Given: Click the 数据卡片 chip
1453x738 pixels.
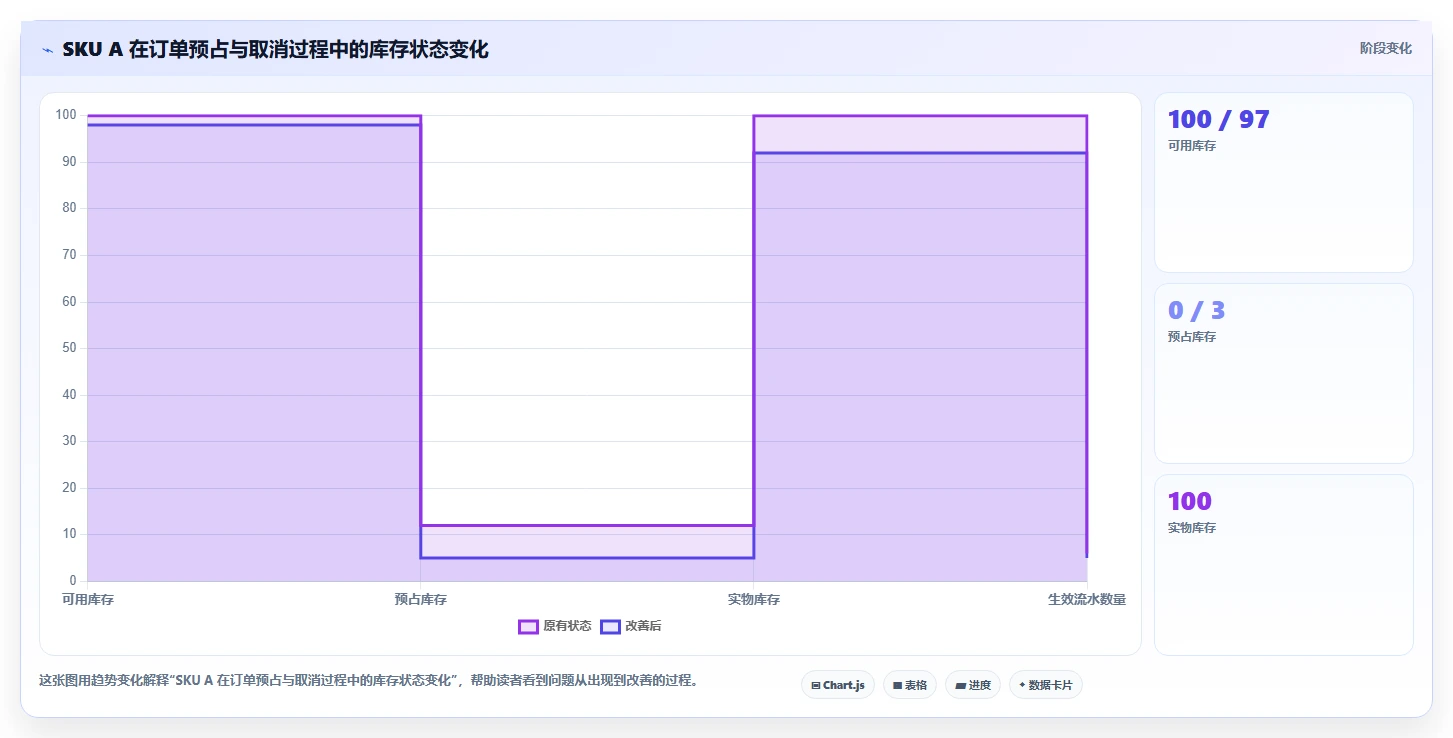Looking at the screenshot, I should point(1045,685).
